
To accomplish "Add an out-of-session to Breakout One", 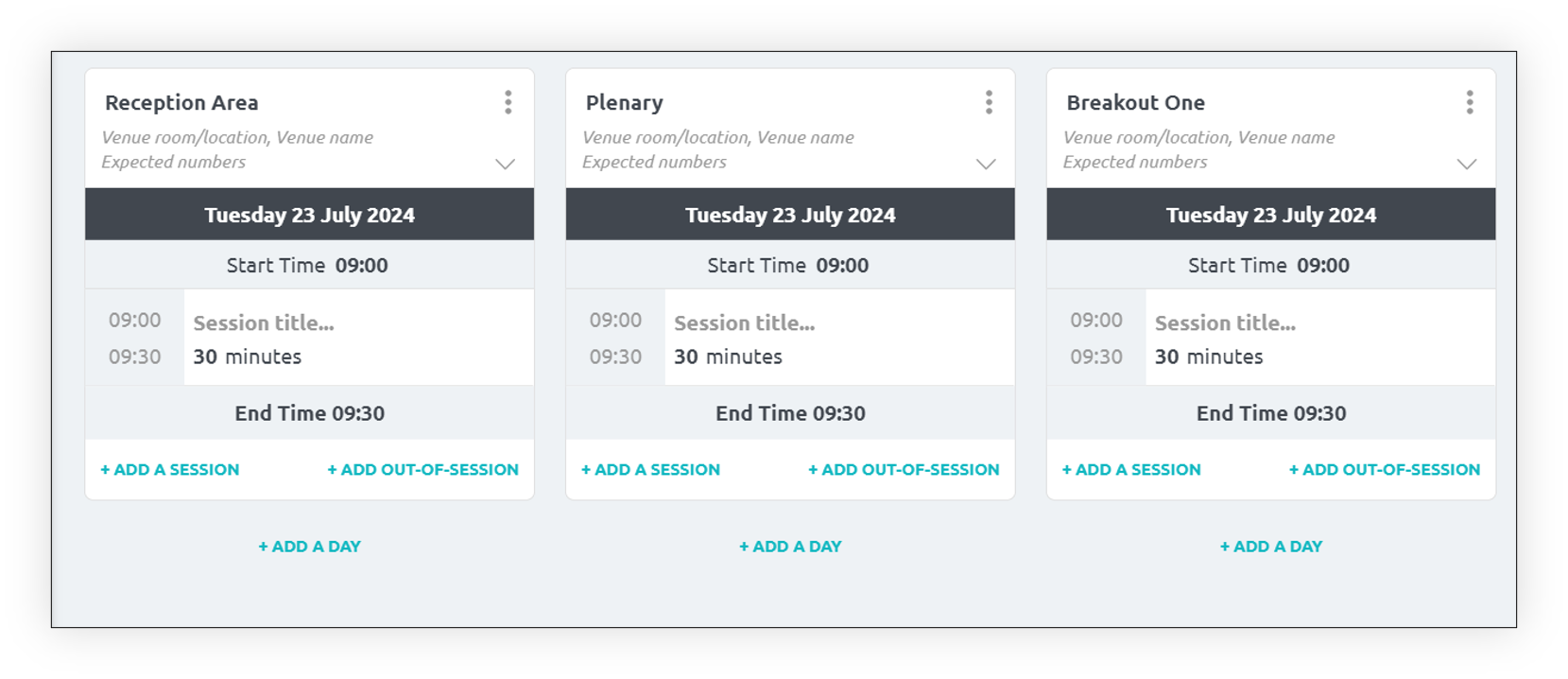I will coord(1385,469).
